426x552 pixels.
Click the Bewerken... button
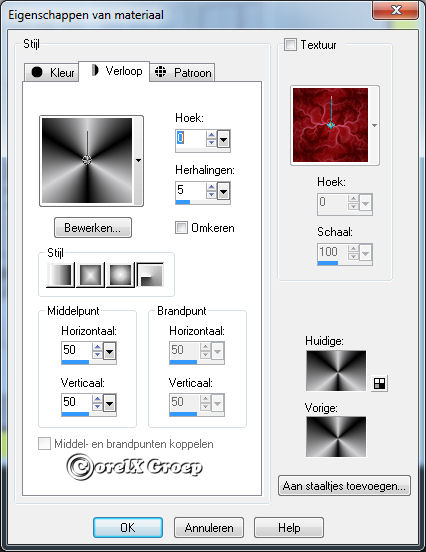93,228
